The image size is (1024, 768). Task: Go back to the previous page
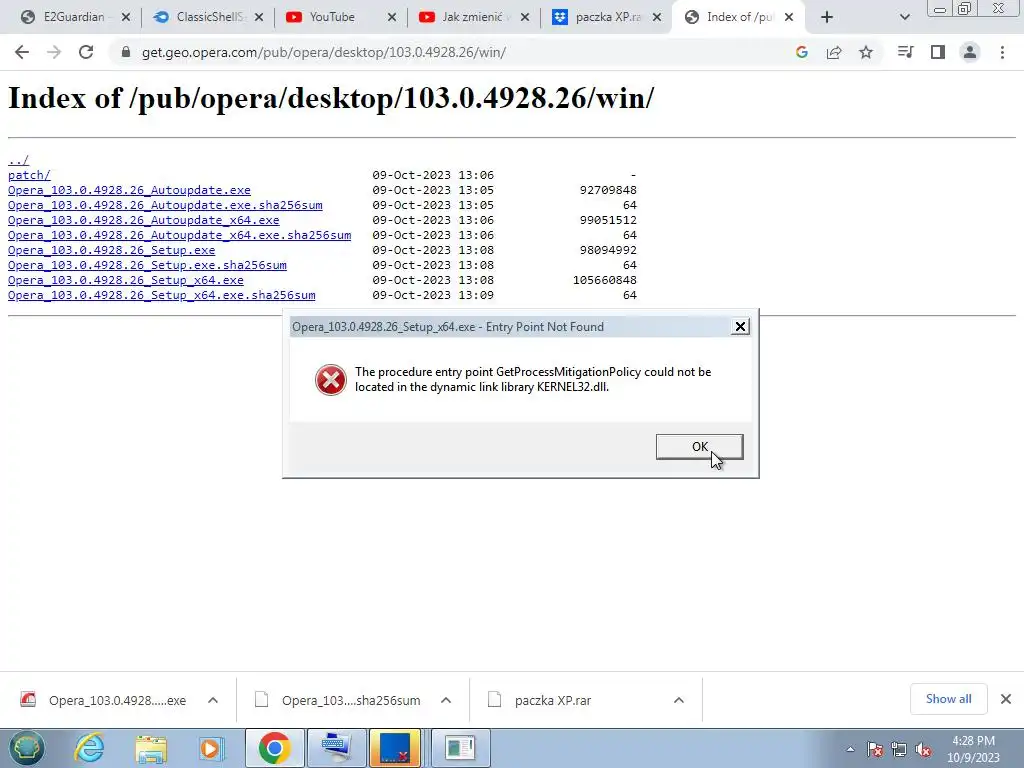22,52
